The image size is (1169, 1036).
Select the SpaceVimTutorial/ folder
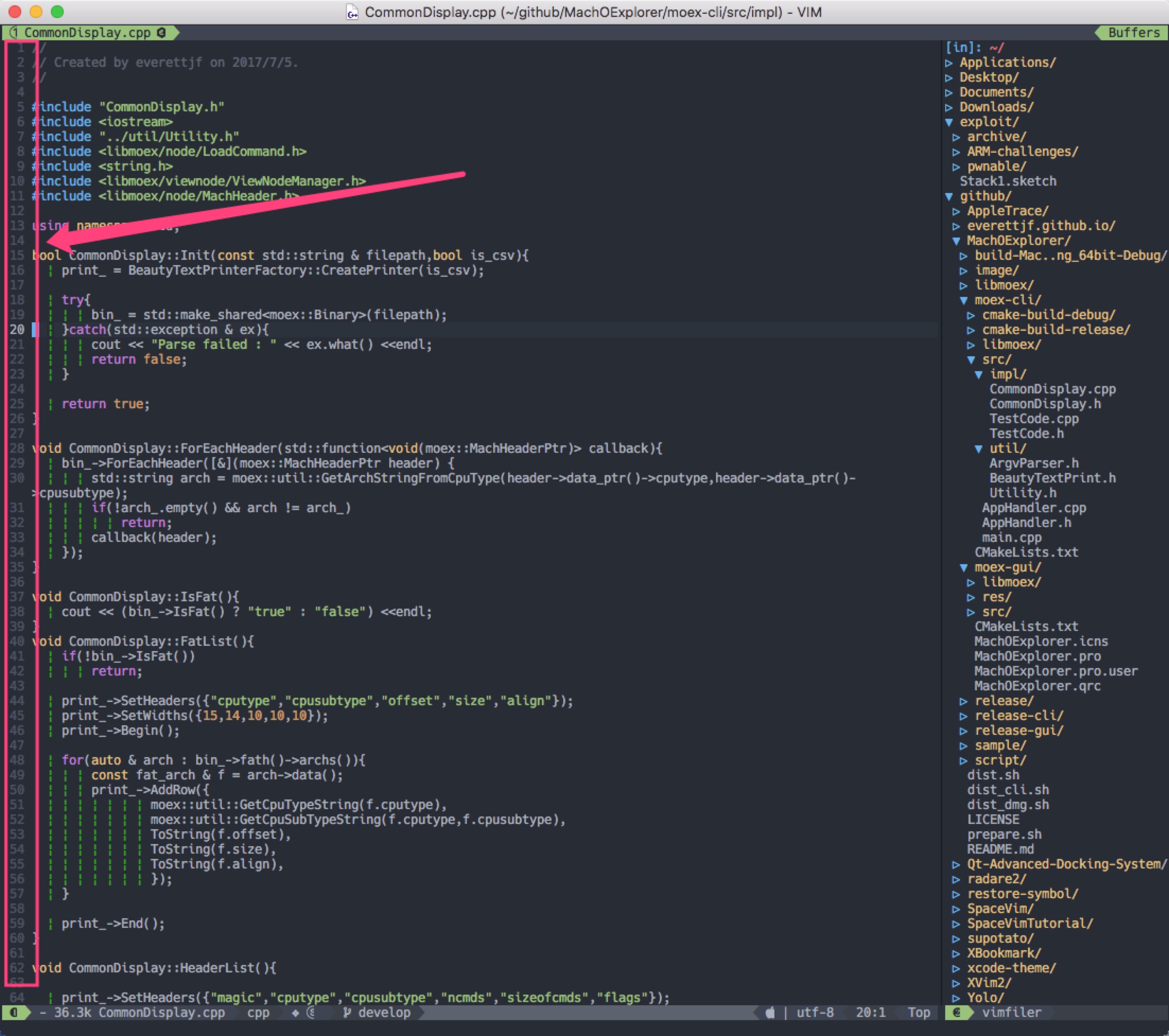tap(1030, 924)
